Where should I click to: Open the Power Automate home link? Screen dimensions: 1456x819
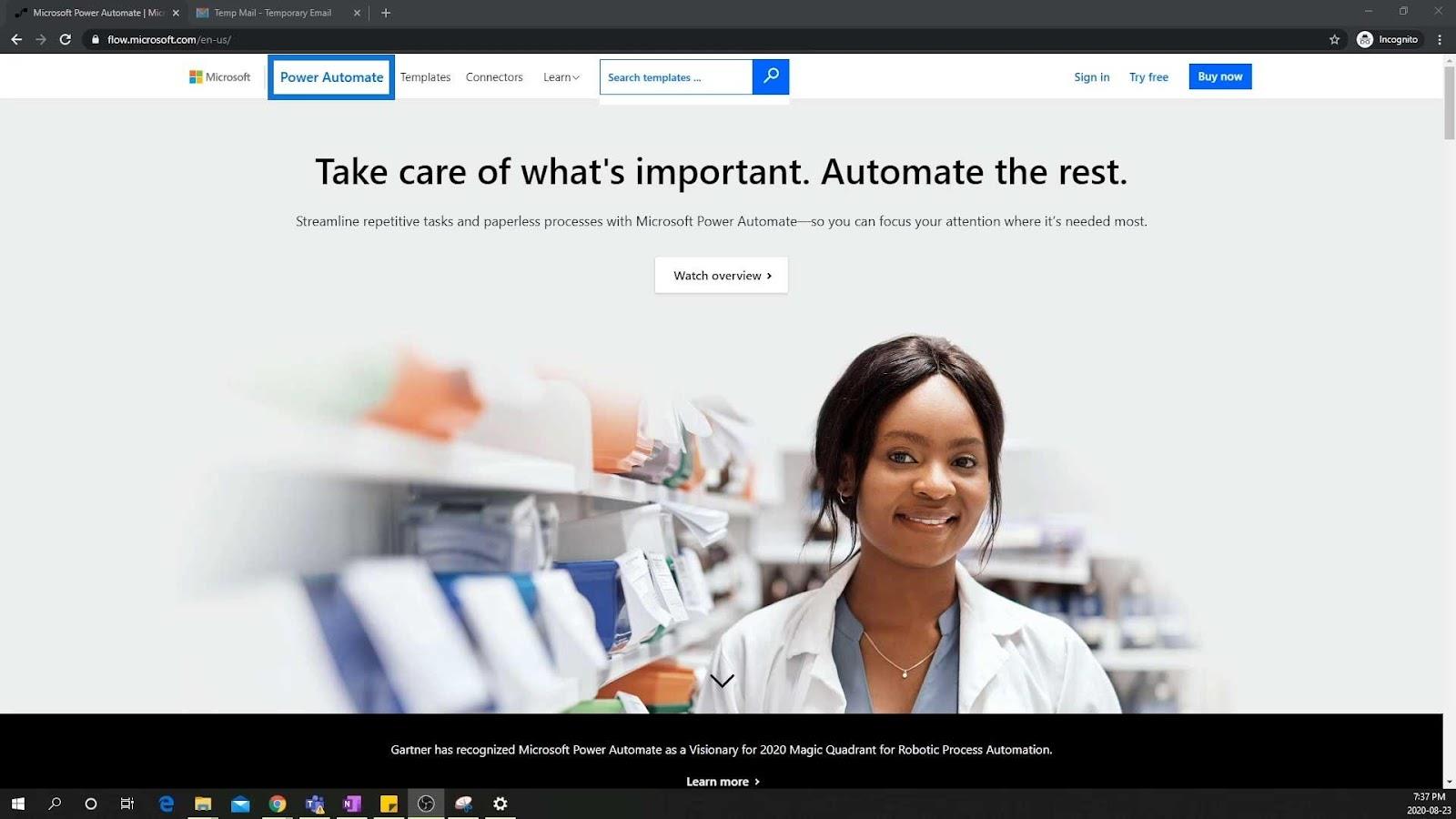331,77
